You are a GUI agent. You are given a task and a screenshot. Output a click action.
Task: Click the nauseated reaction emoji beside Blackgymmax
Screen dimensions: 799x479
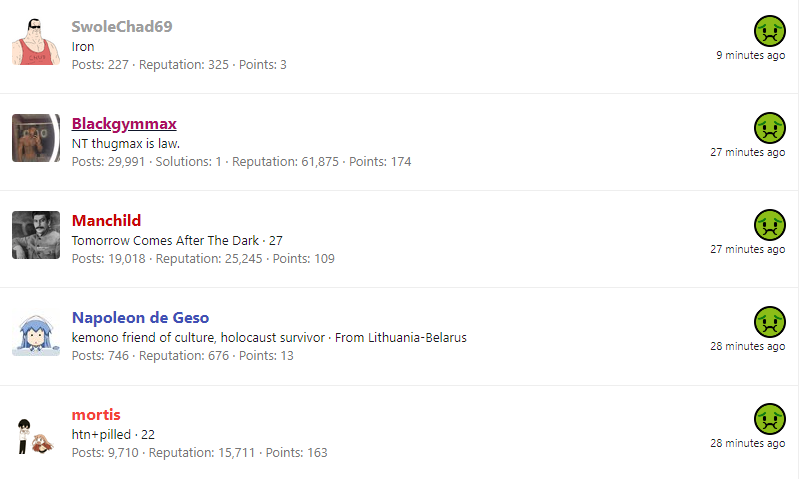[x=769, y=128]
